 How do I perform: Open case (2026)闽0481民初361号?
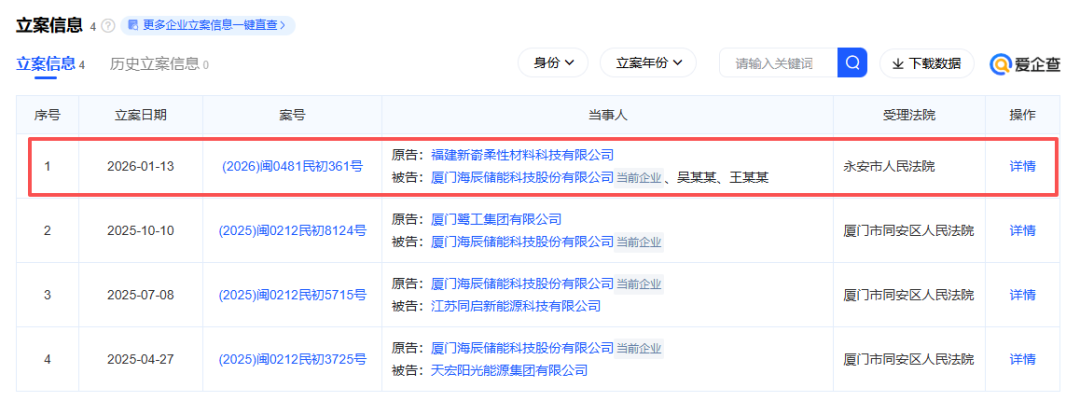pos(292,166)
